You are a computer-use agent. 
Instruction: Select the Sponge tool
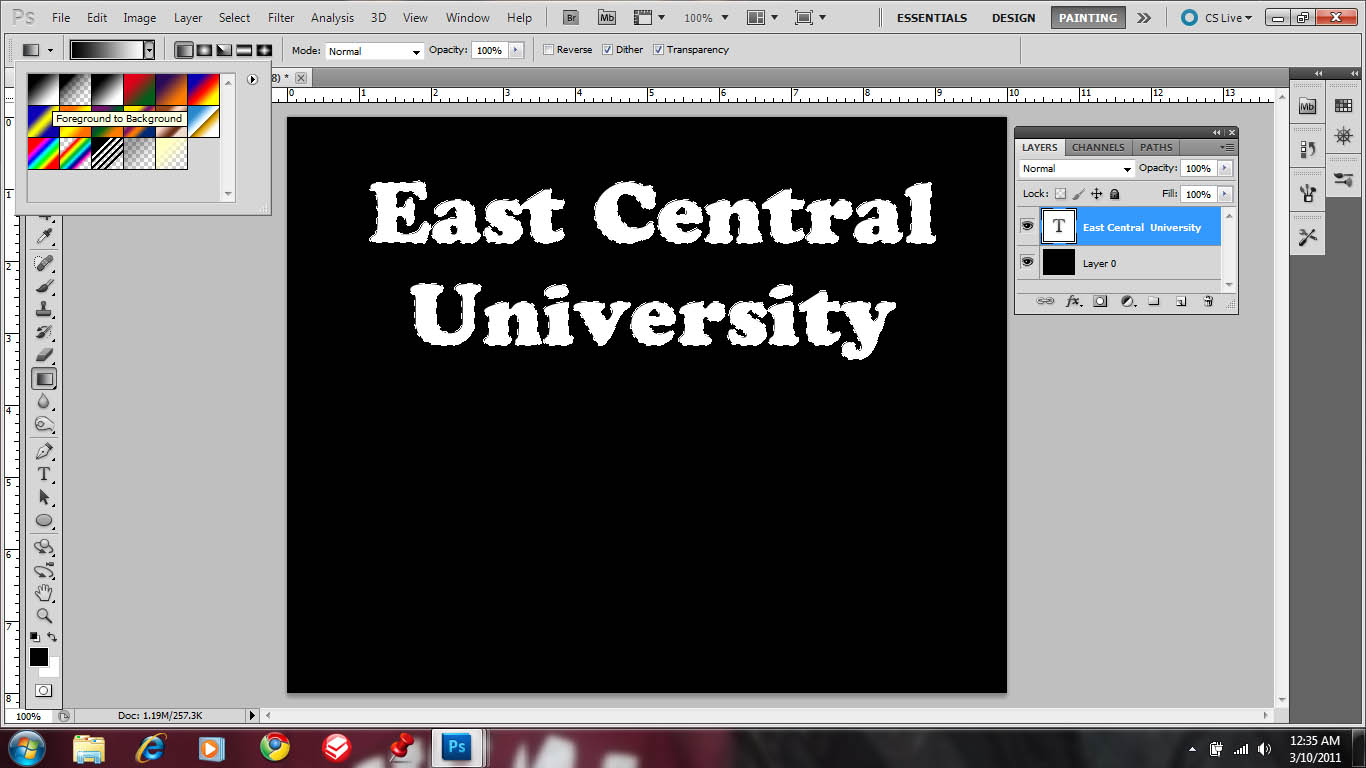coord(44,425)
